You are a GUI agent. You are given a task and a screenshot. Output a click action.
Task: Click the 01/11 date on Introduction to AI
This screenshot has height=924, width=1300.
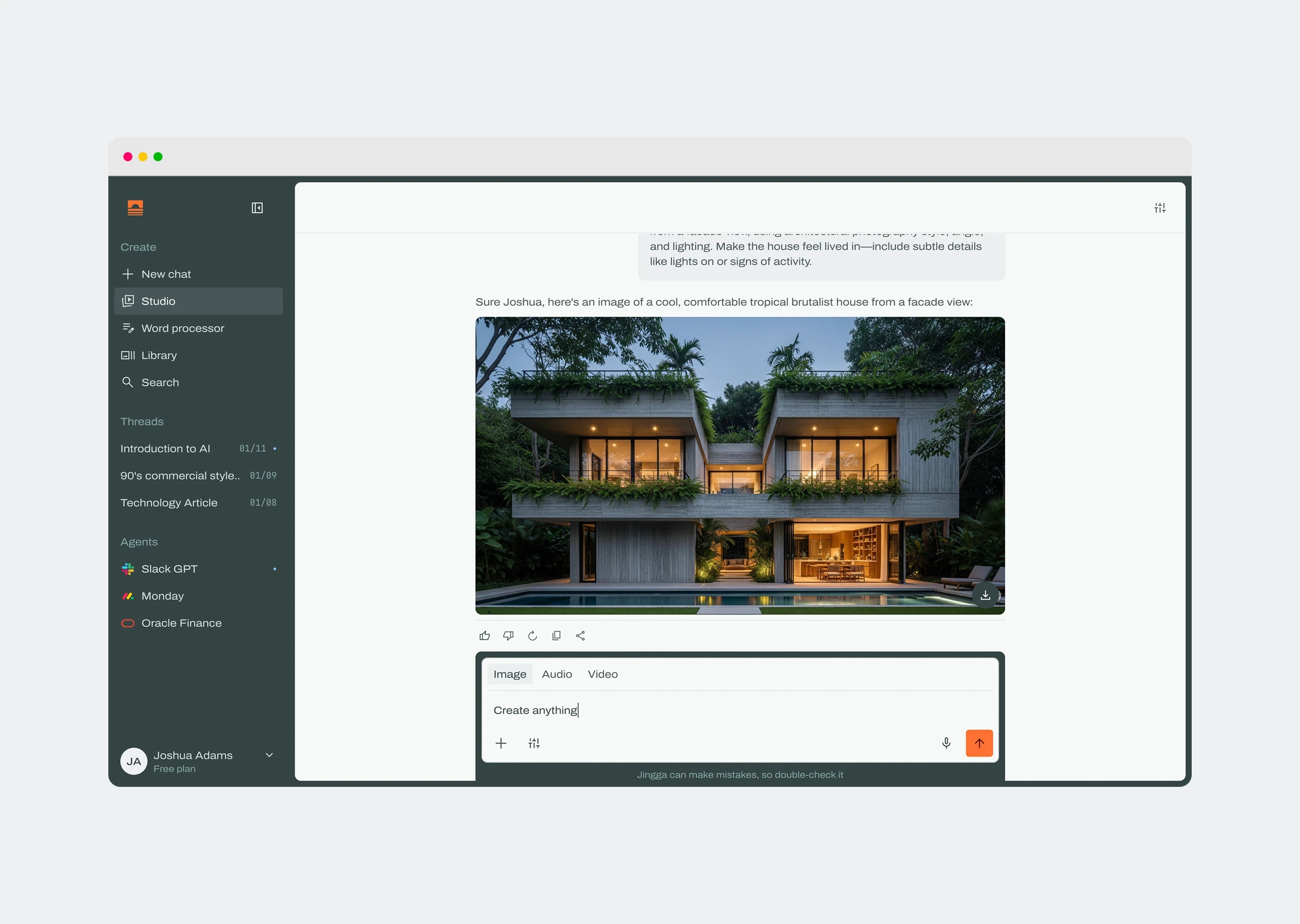tap(253, 448)
